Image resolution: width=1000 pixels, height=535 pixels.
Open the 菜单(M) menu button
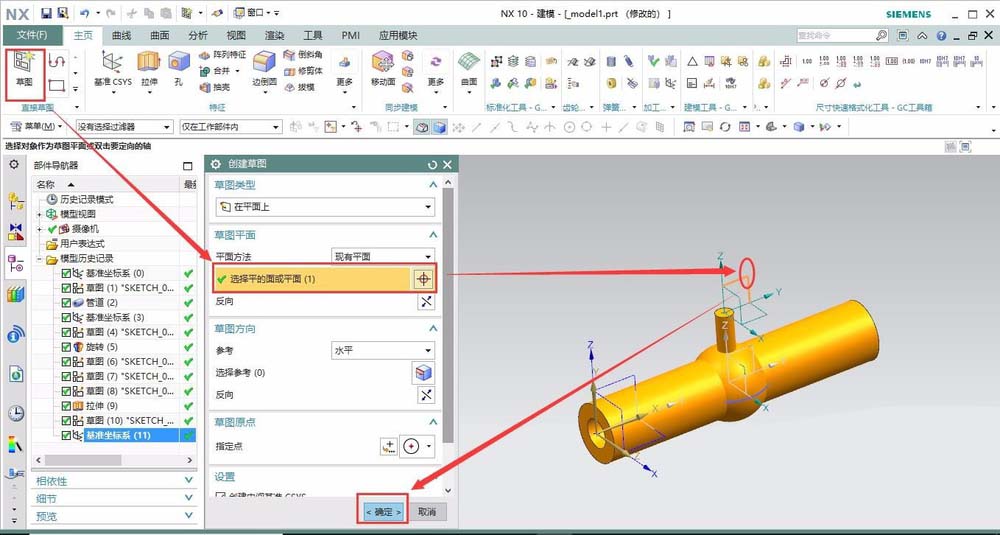(38, 127)
